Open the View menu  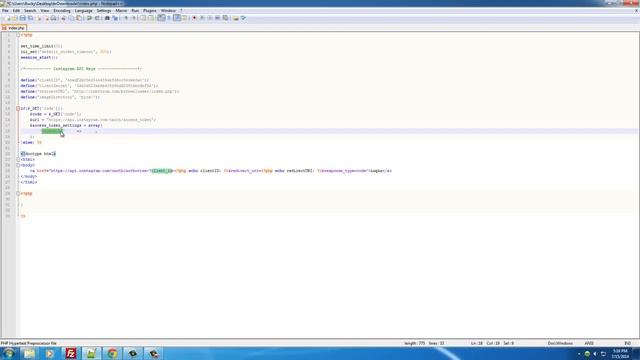44,11
